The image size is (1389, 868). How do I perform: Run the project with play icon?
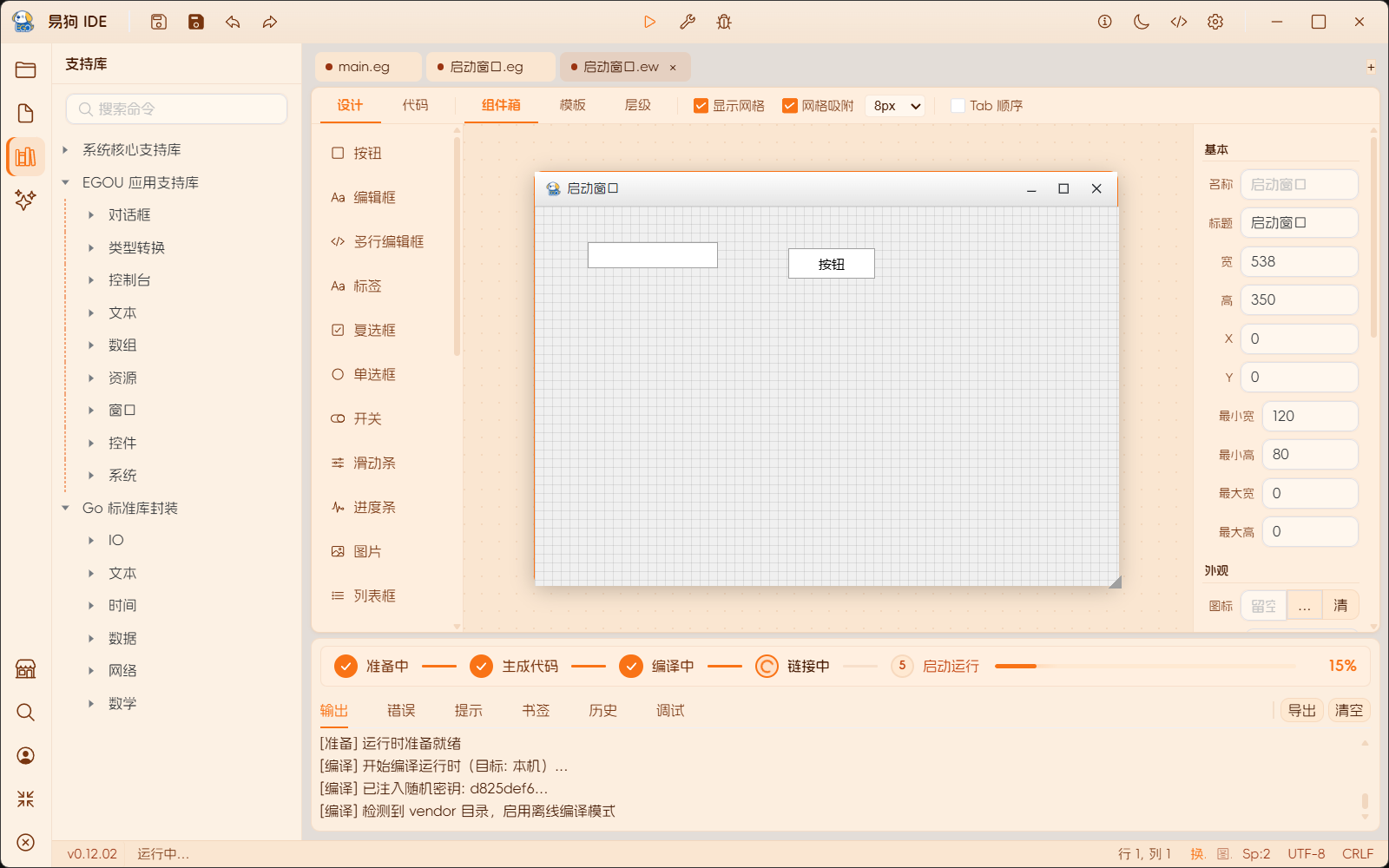pyautogui.click(x=649, y=22)
